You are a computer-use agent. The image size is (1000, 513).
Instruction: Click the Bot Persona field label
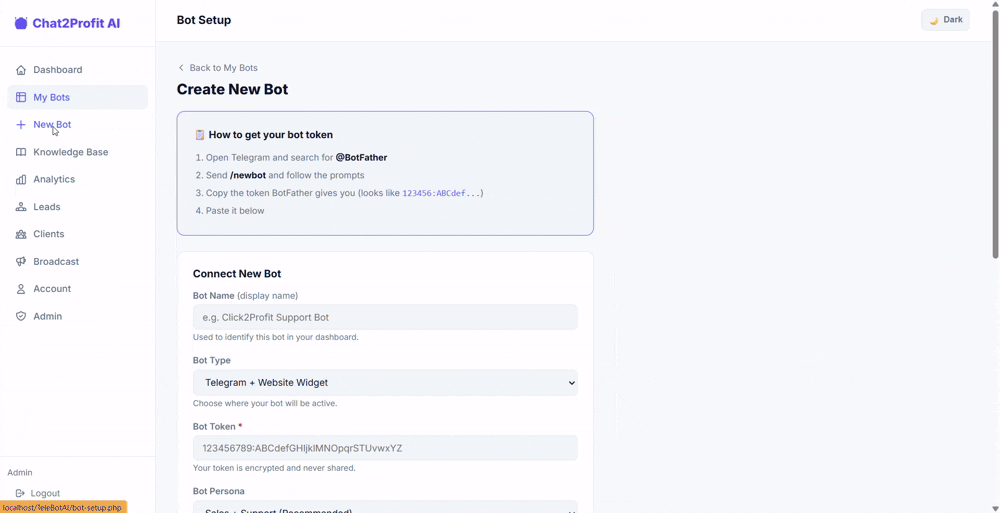click(x=218, y=491)
